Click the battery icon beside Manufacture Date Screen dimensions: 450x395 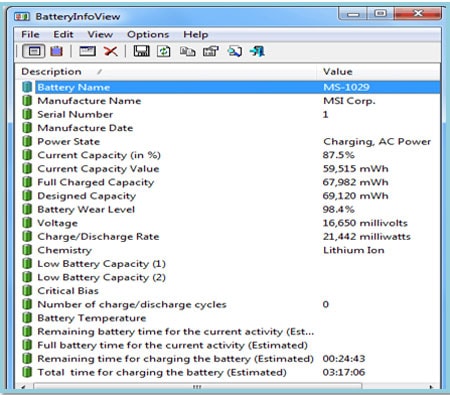point(27,128)
